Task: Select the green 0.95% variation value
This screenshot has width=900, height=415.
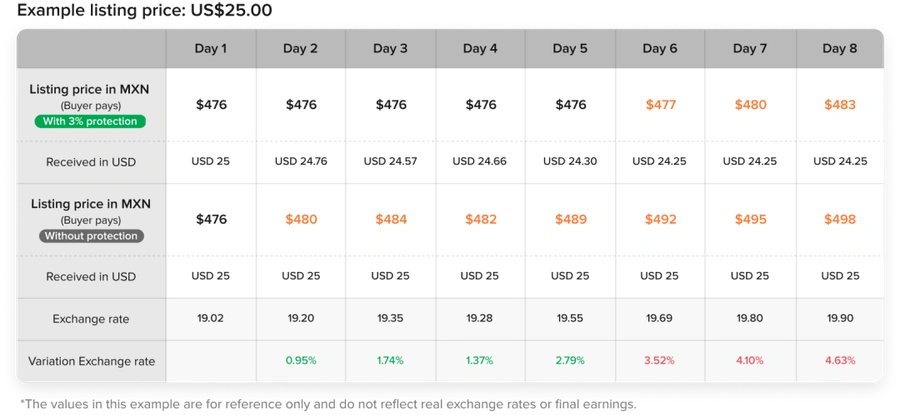Action: [x=301, y=360]
